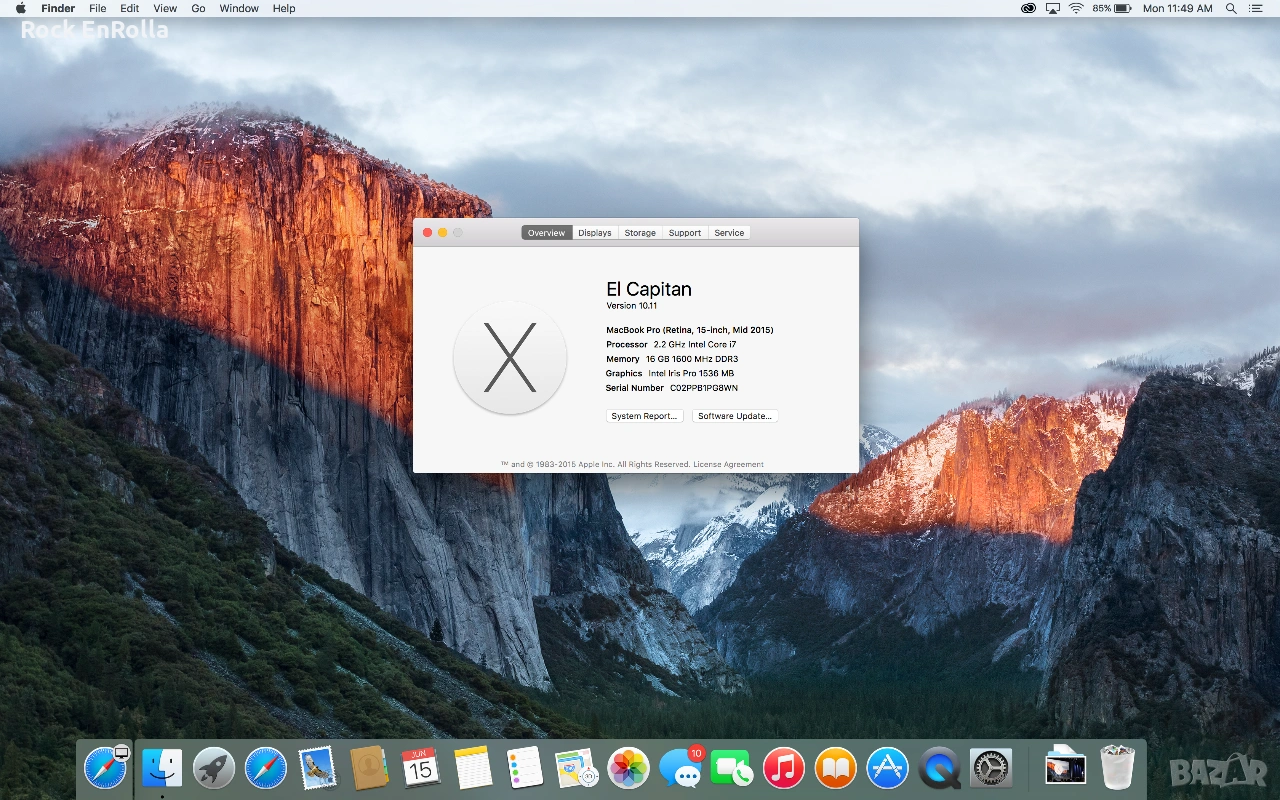This screenshot has height=800, width=1280.
Task: Open the Photos app
Action: pos(629,768)
